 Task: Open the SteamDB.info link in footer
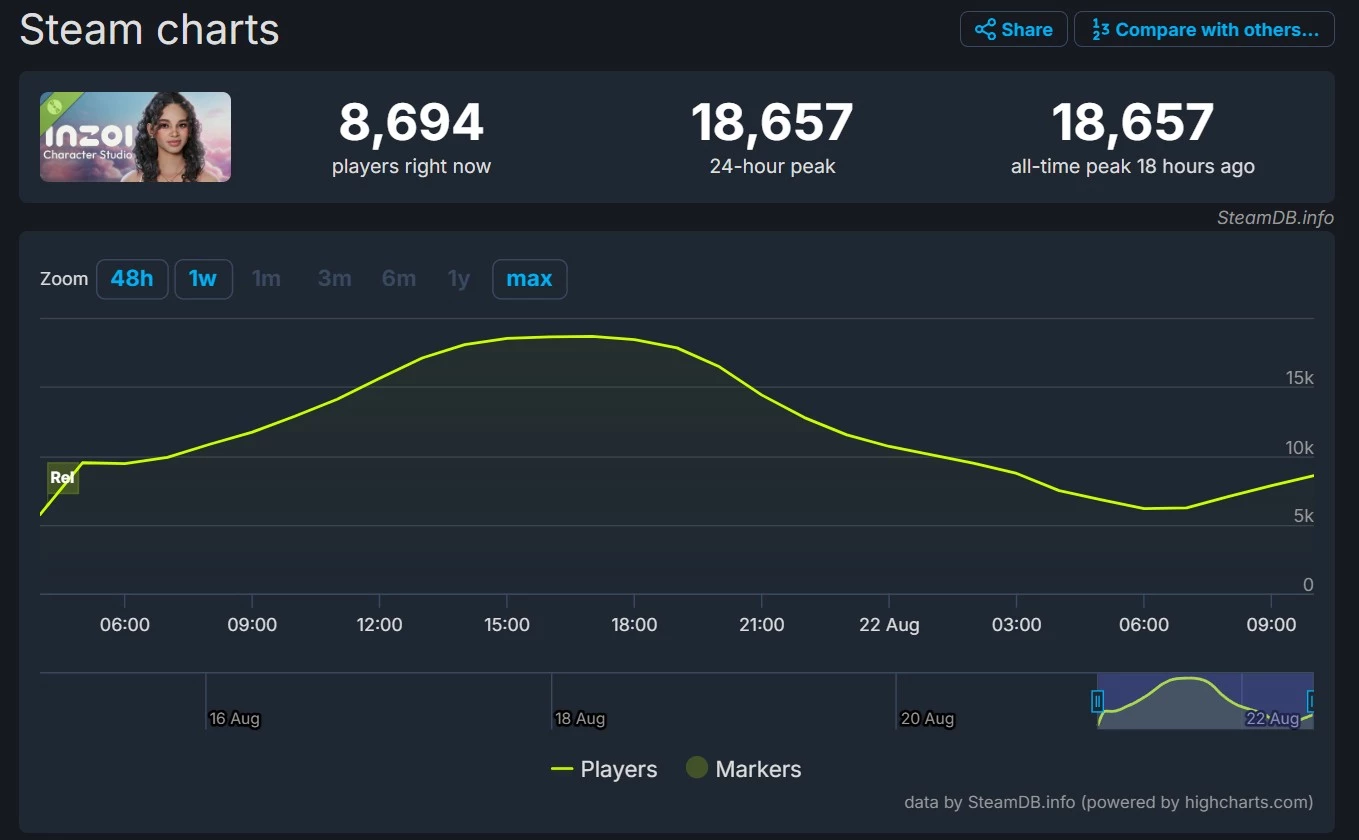[1021, 802]
